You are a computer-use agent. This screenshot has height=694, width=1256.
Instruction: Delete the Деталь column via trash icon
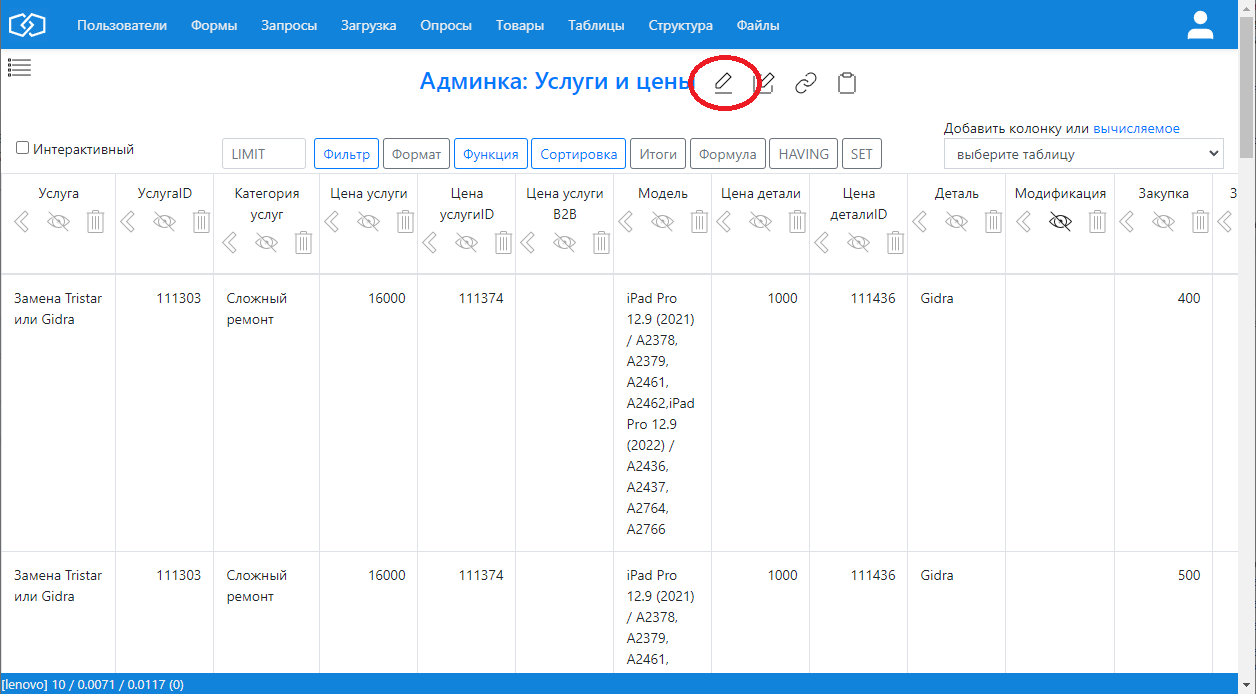pyautogui.click(x=993, y=221)
